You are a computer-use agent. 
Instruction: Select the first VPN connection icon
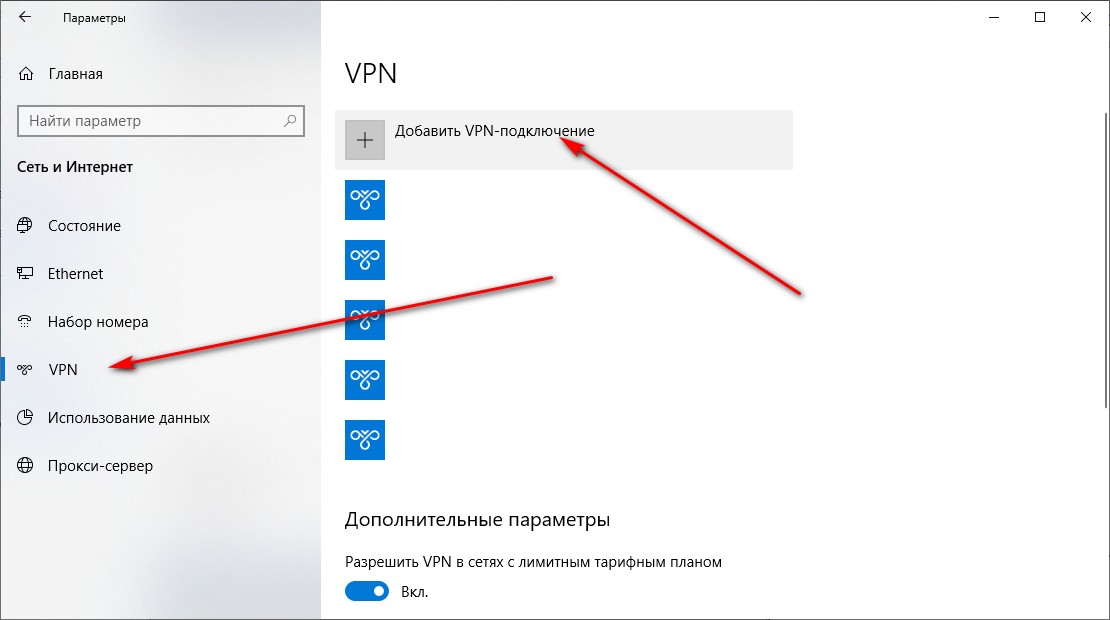[365, 200]
